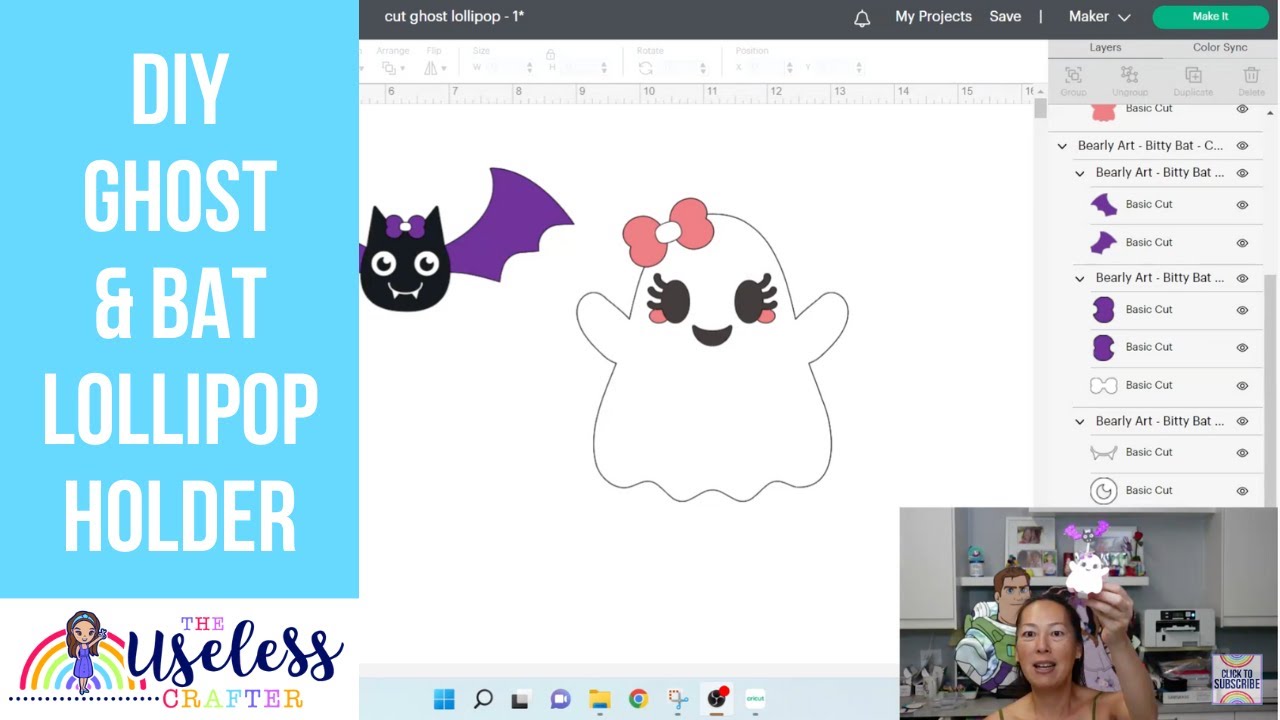Viewport: 1280px width, 720px height.
Task: Select the black bat face on the canvas
Action: coord(404,260)
